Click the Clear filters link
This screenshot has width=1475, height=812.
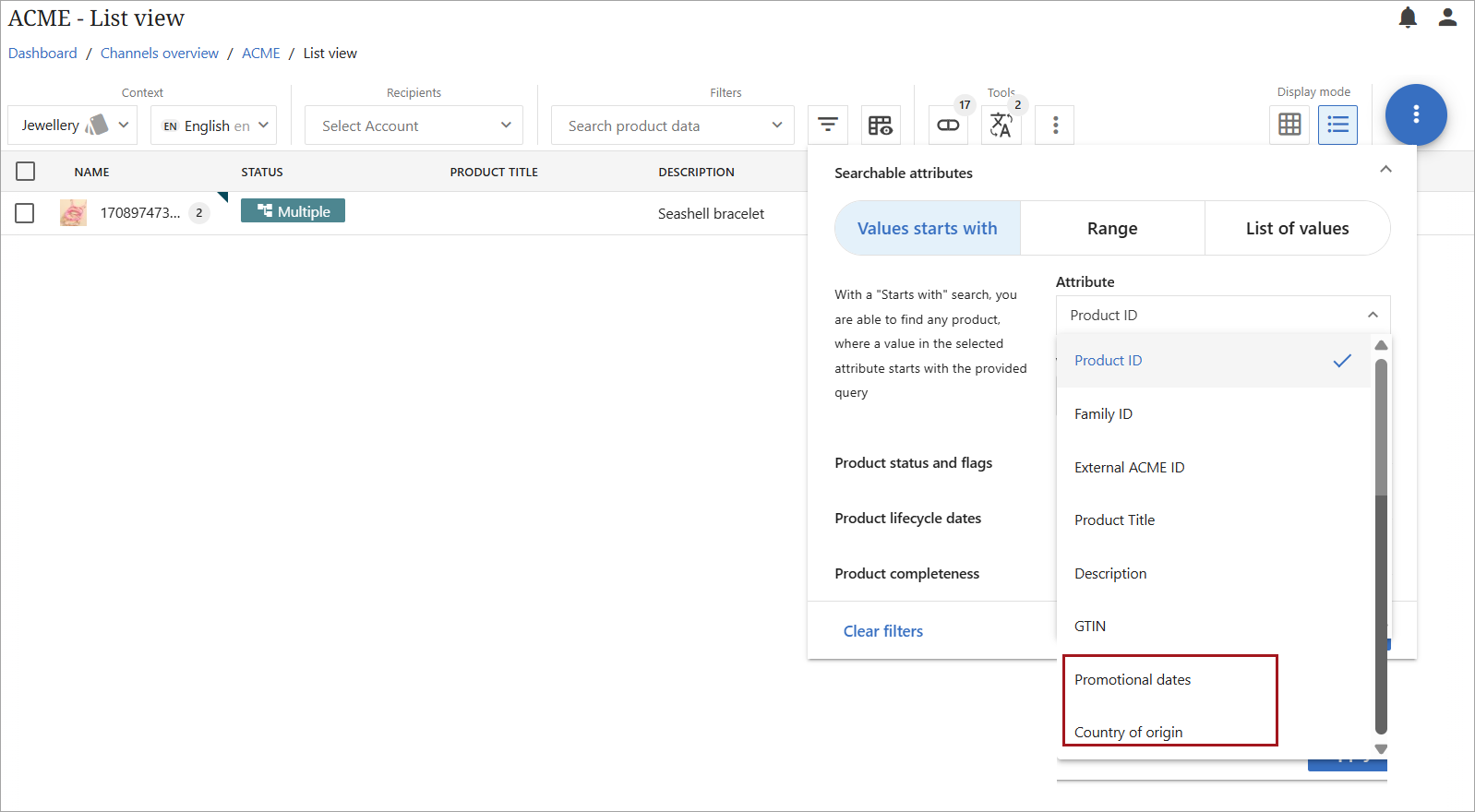882,631
